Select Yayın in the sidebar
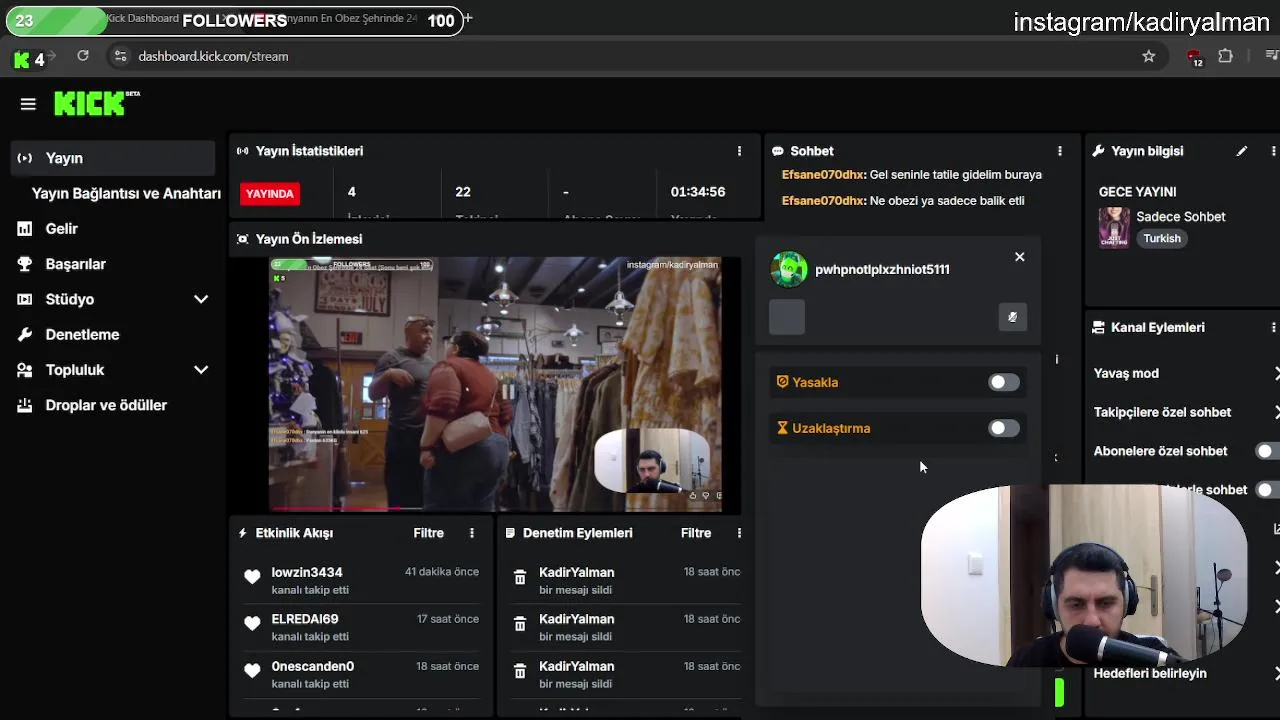1280x720 pixels. (113, 158)
